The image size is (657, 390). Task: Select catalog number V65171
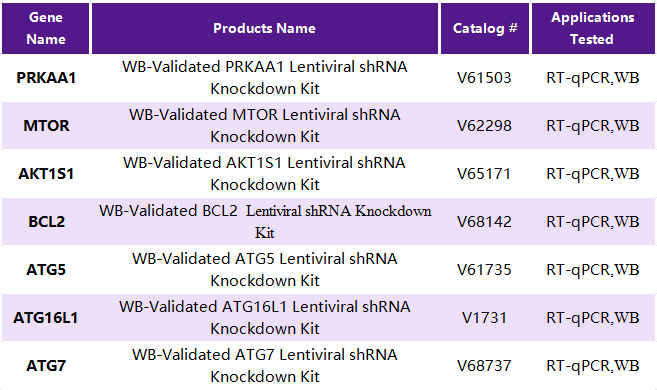coord(484,174)
